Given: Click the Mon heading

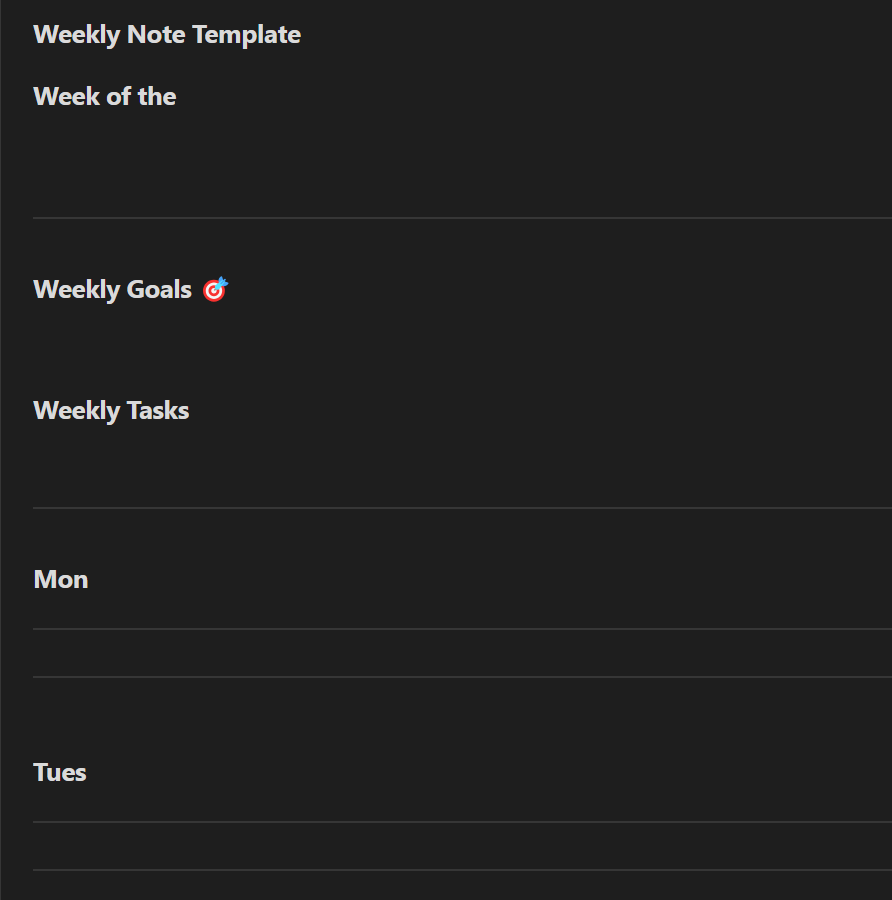Looking at the screenshot, I should [61, 580].
